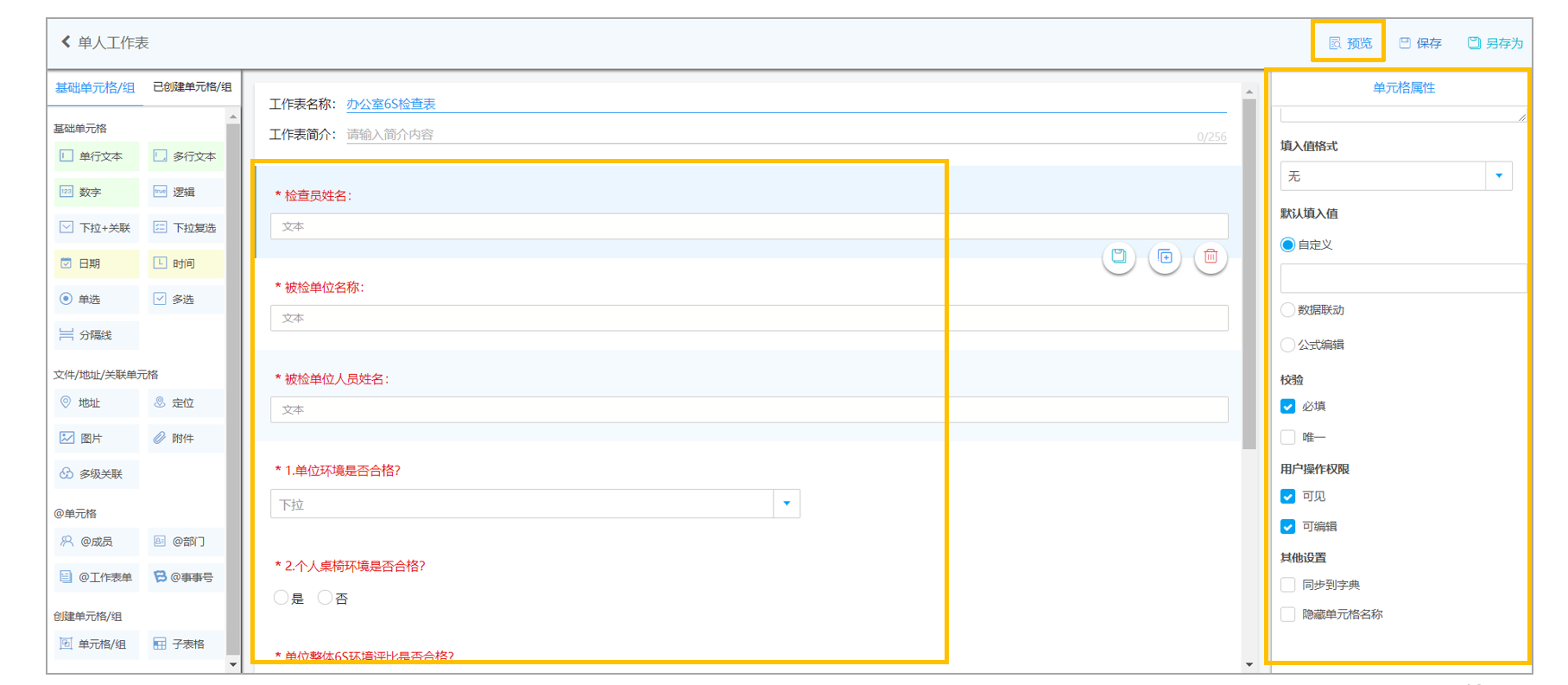This screenshot has width=1568, height=685.
Task: Select the 数据联动 radio option
Action: [1287, 310]
